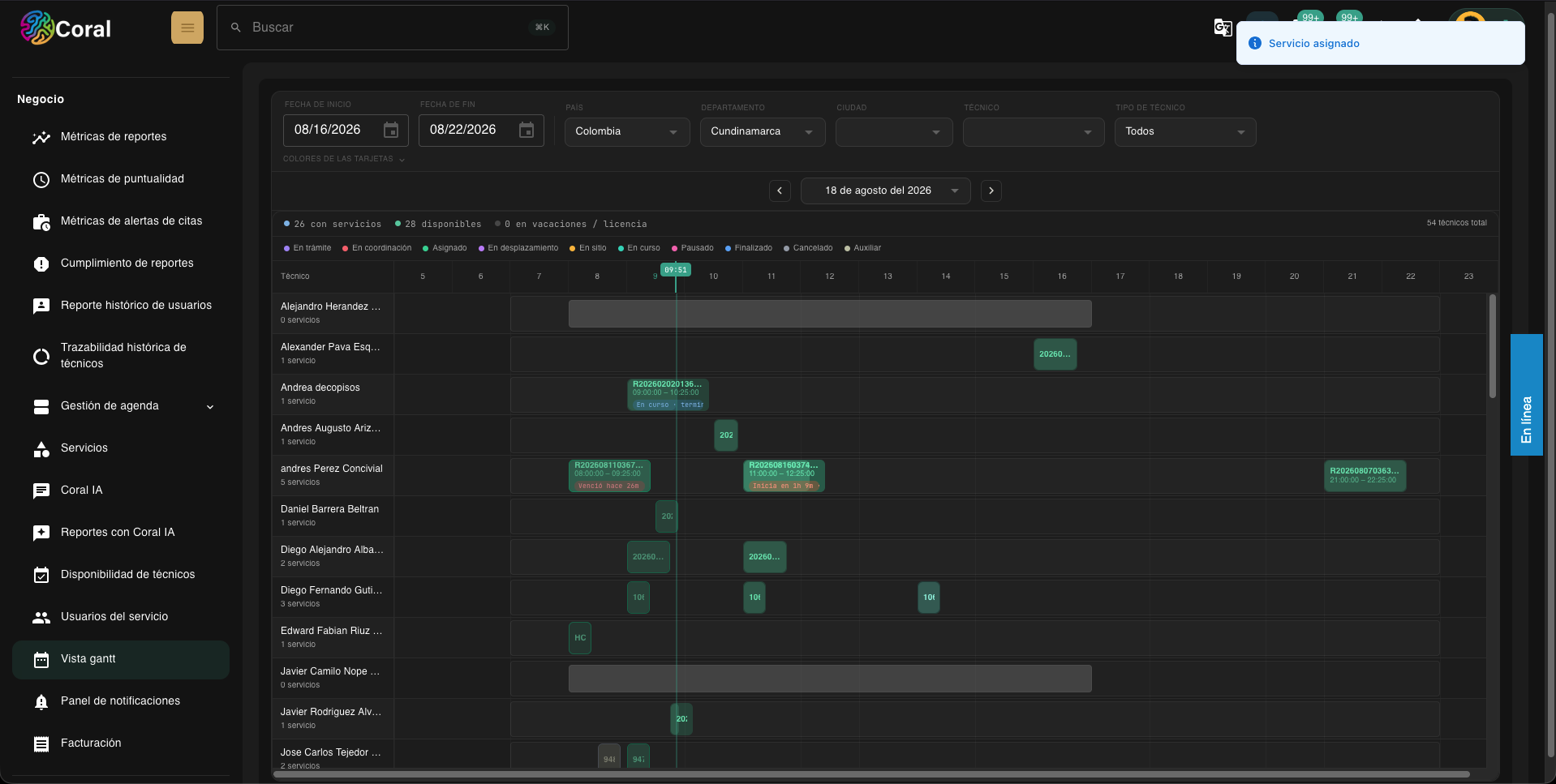The height and width of the screenshot is (784, 1556).
Task: Open Panel de notificaciones
Action: [x=121, y=701]
